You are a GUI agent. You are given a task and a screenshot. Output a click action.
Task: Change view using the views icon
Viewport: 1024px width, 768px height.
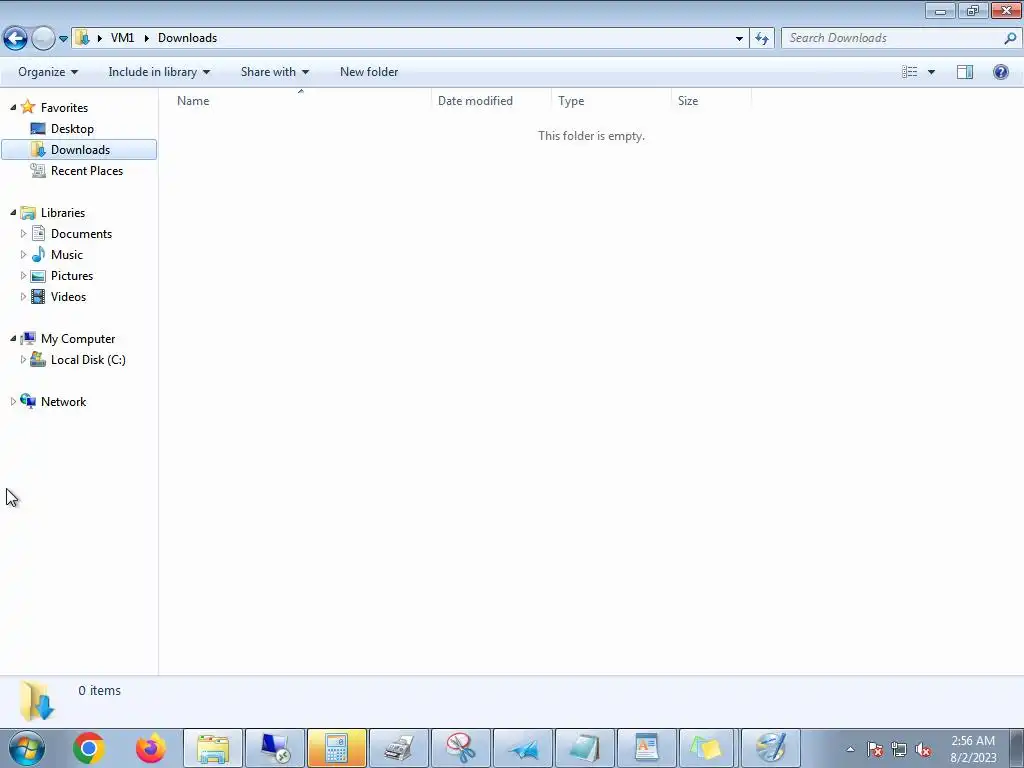(910, 72)
